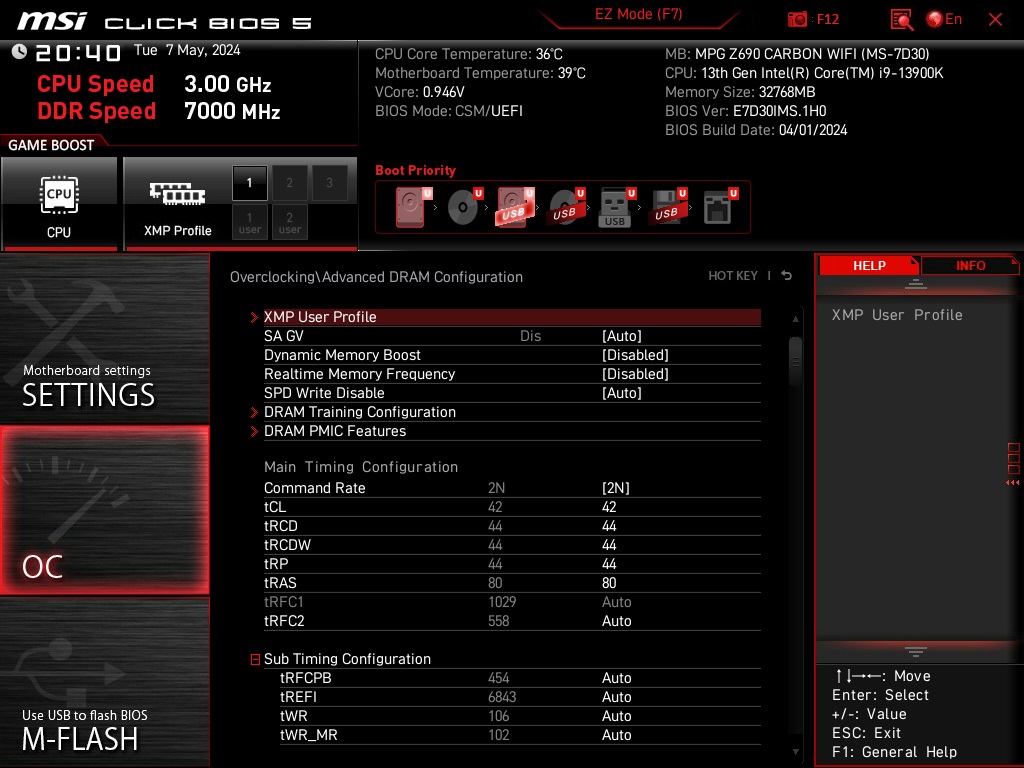The width and height of the screenshot is (1024, 768).
Task: Click the tRFC1 grayed row label
Action: click(283, 602)
